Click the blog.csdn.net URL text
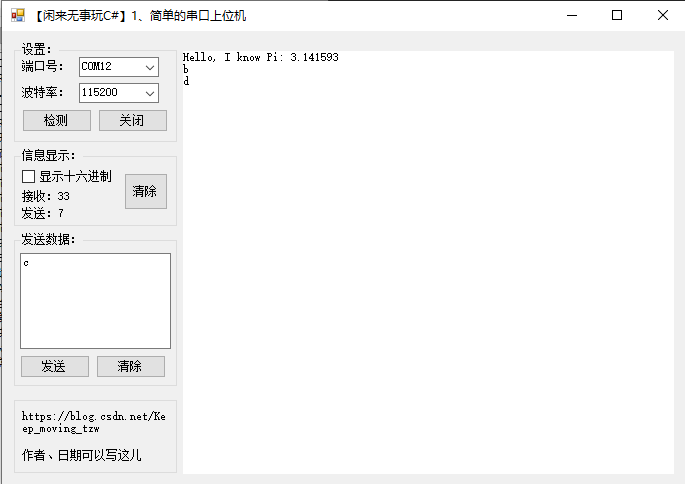 pos(93,422)
